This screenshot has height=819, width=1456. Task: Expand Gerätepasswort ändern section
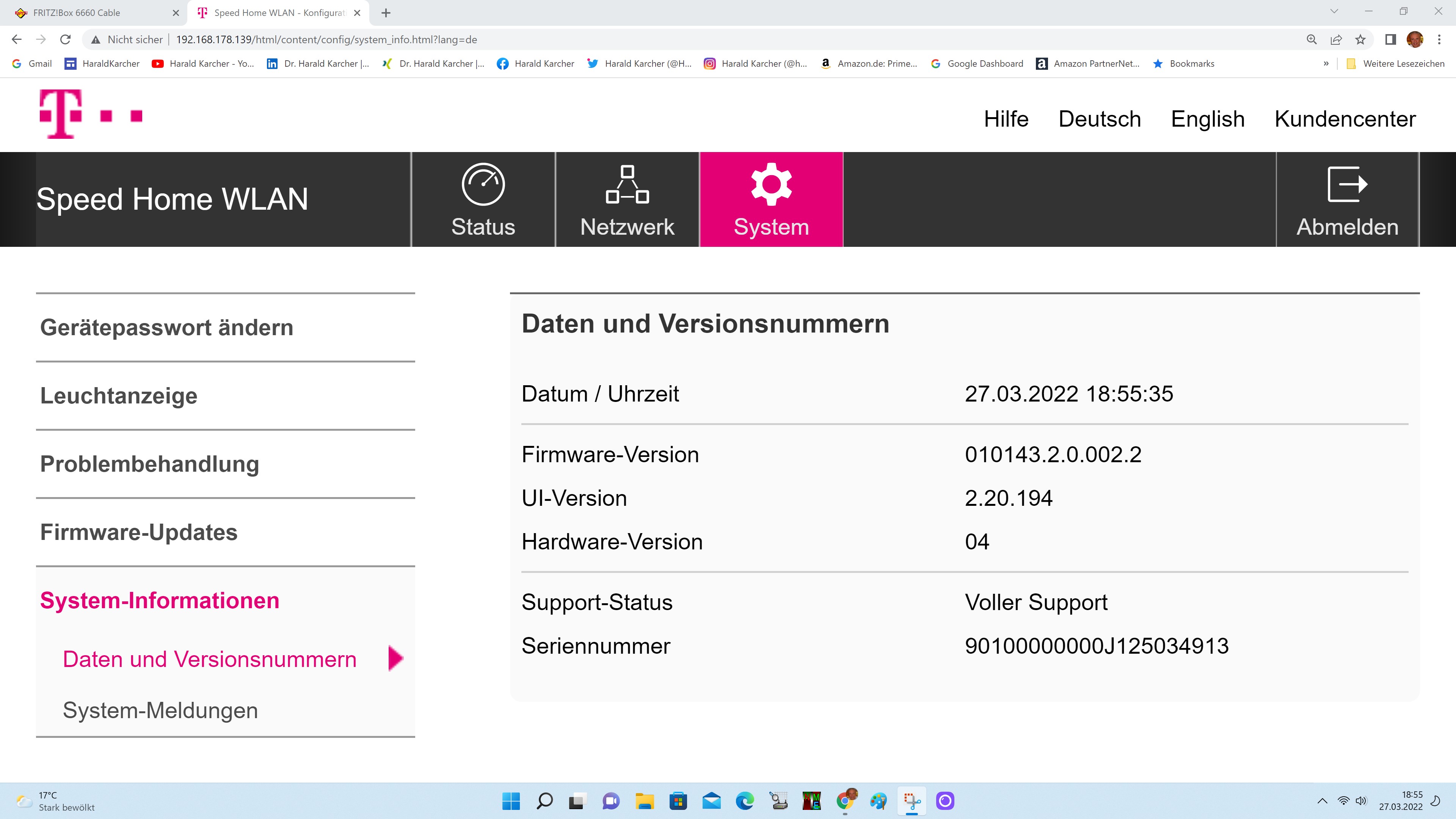click(x=167, y=328)
